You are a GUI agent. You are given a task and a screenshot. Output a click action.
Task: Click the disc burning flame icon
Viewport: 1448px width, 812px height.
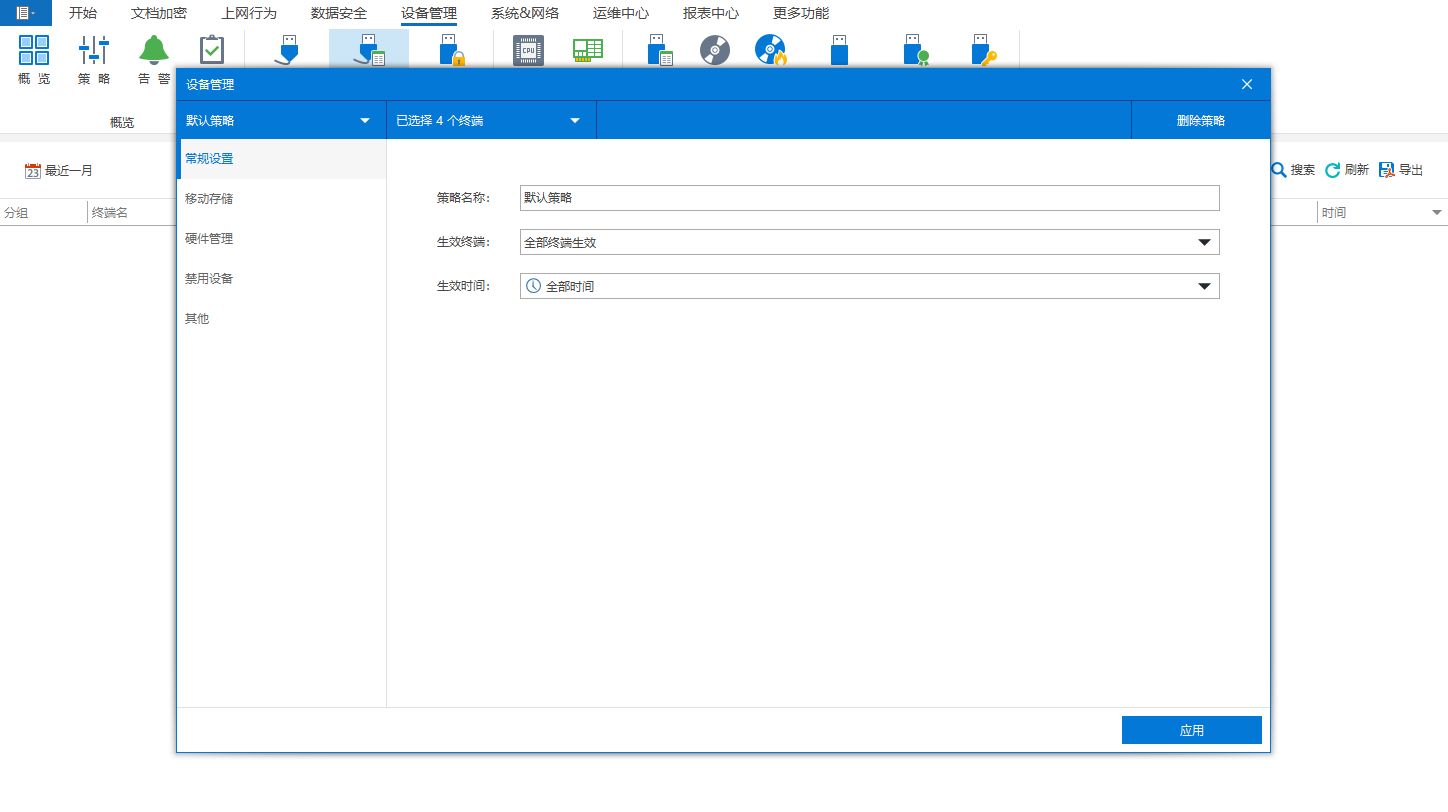click(x=771, y=50)
